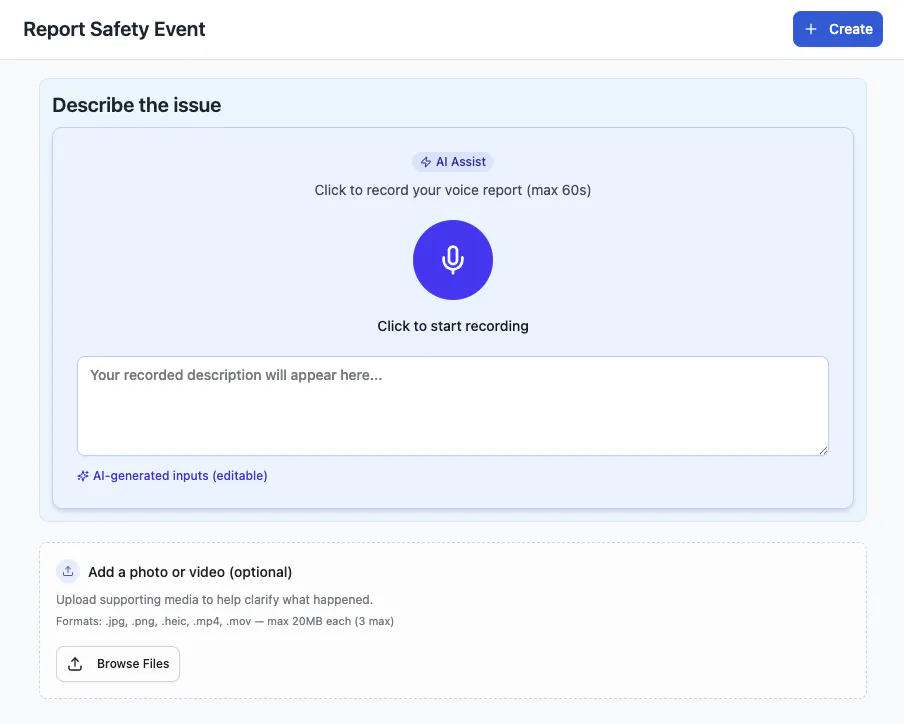
Task: Click the upload icon next to Add a photo
Action: (x=68, y=571)
